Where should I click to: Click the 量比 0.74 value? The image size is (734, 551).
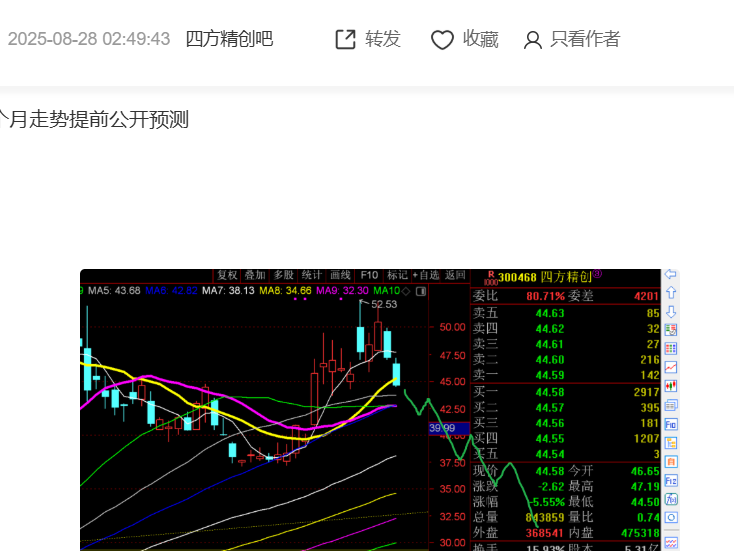click(x=648, y=517)
